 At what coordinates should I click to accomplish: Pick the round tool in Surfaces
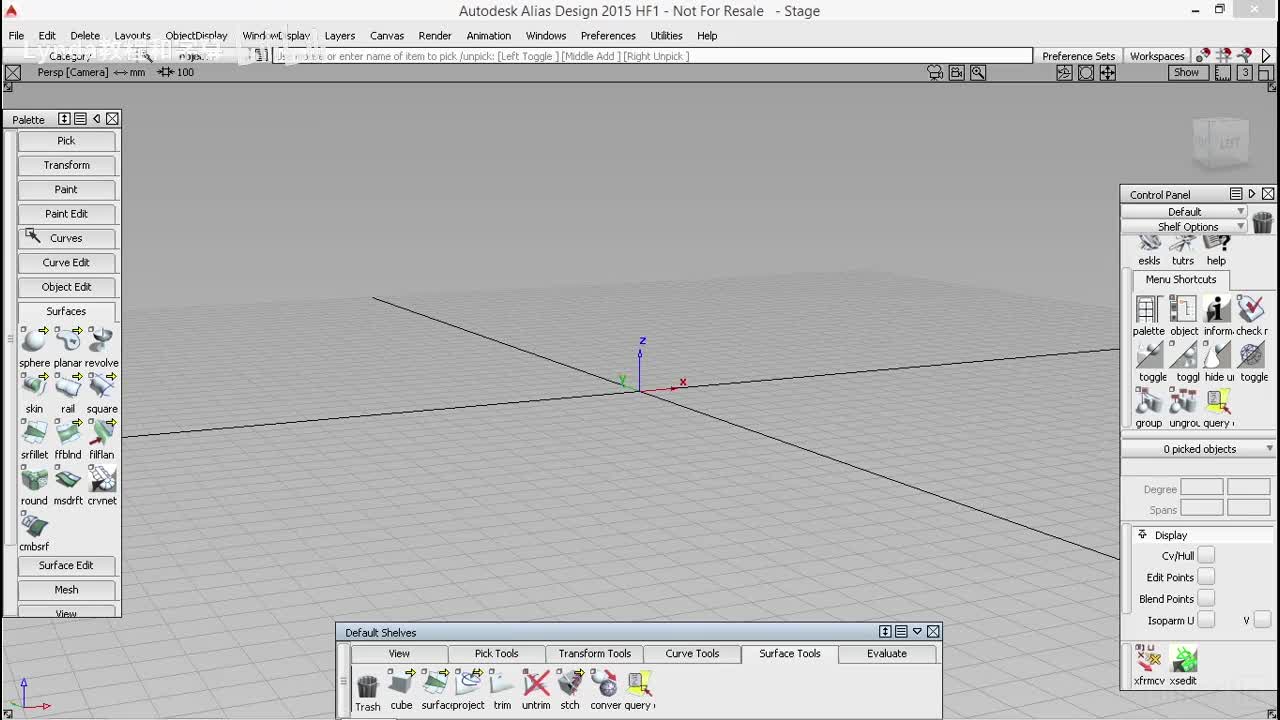(x=34, y=479)
